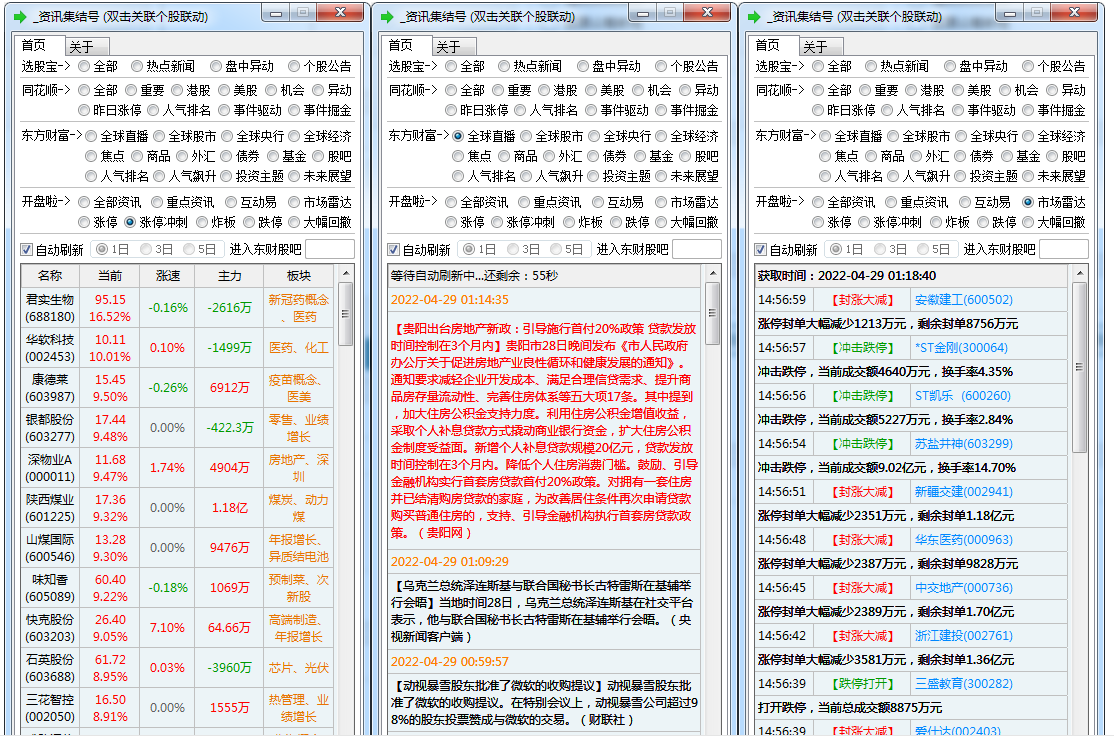Click the scroll-up arrow of the left window list
1114x736 pixels.
346,274
